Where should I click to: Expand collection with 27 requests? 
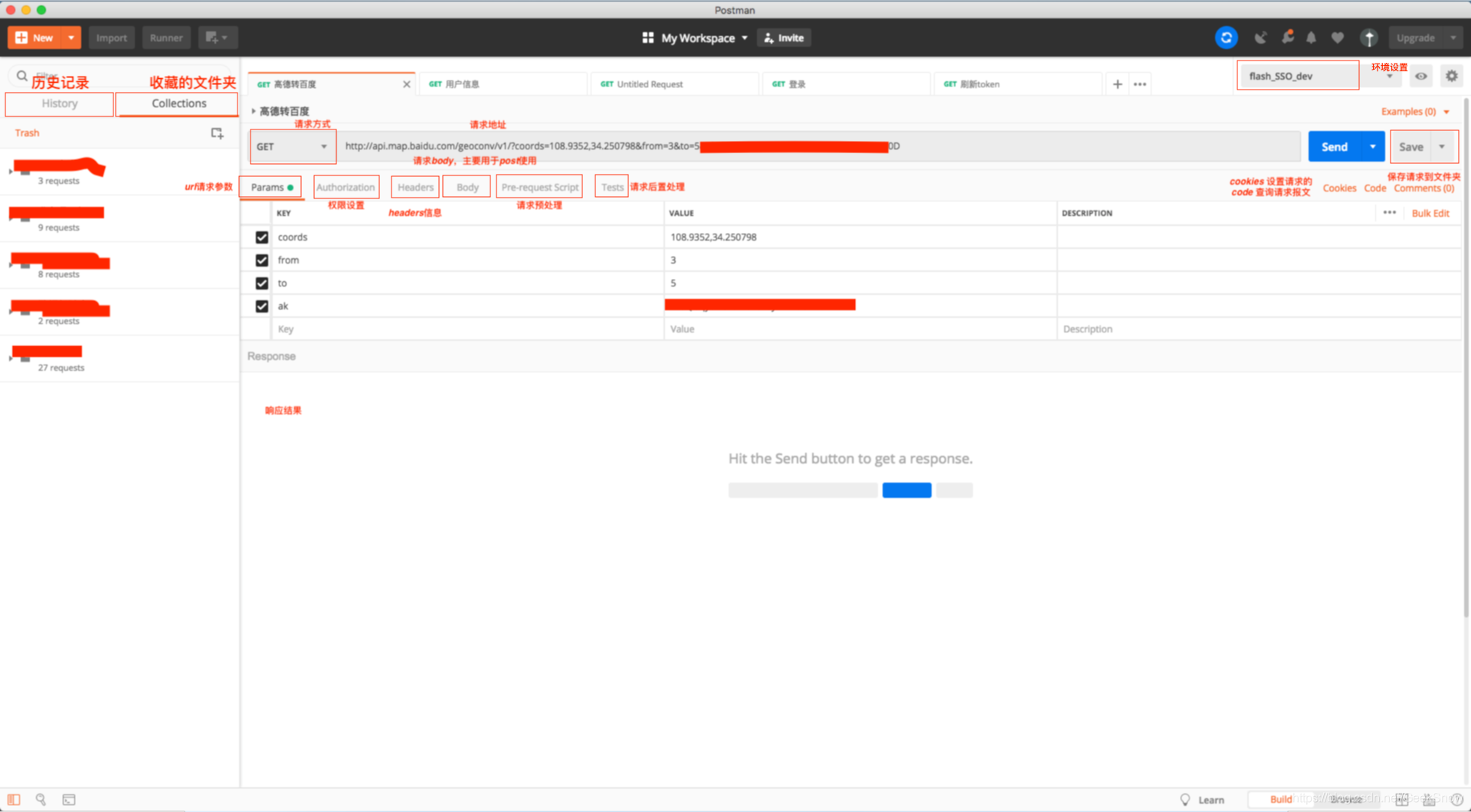click(x=11, y=358)
